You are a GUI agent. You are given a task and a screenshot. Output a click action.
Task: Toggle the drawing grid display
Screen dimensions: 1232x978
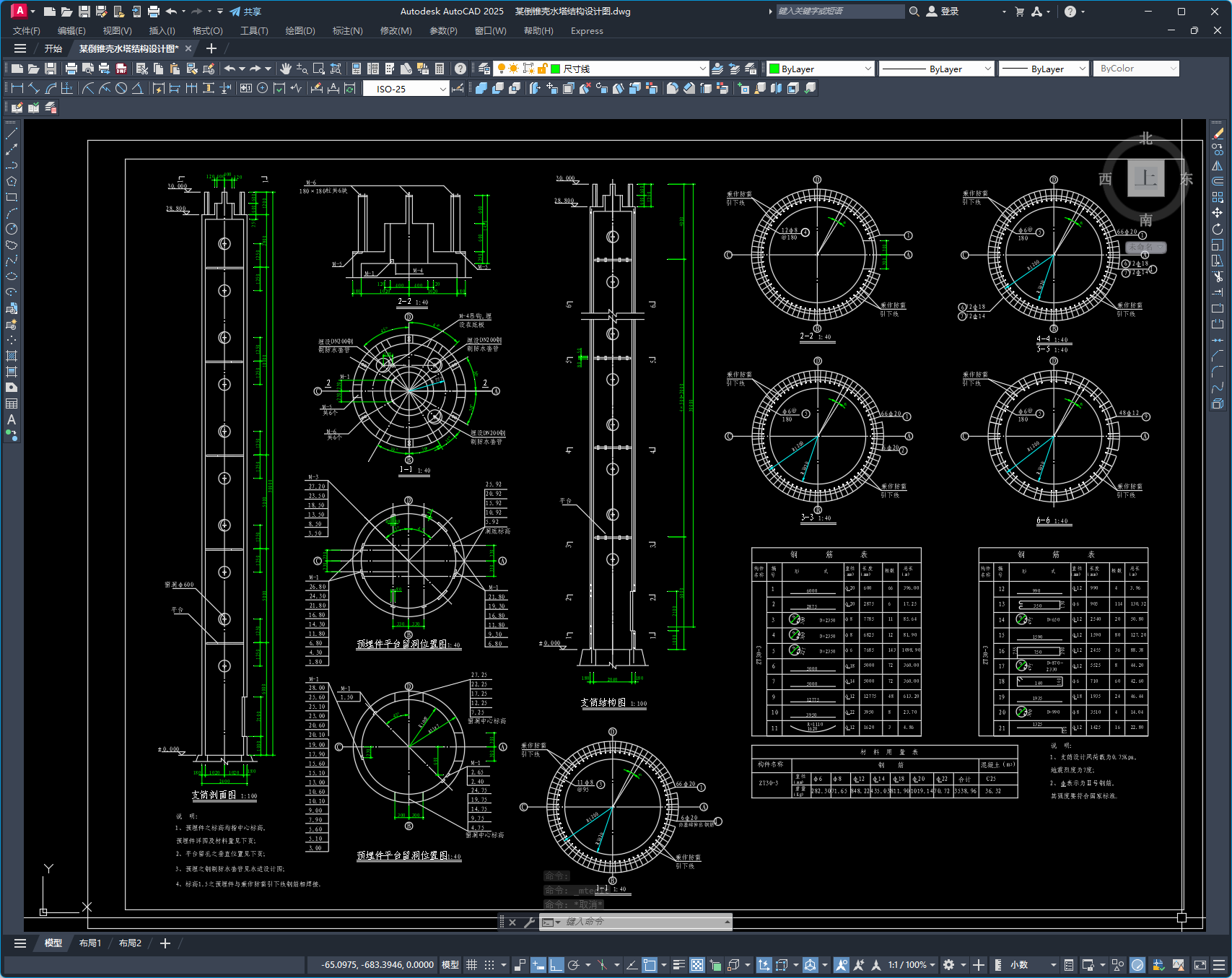click(472, 965)
